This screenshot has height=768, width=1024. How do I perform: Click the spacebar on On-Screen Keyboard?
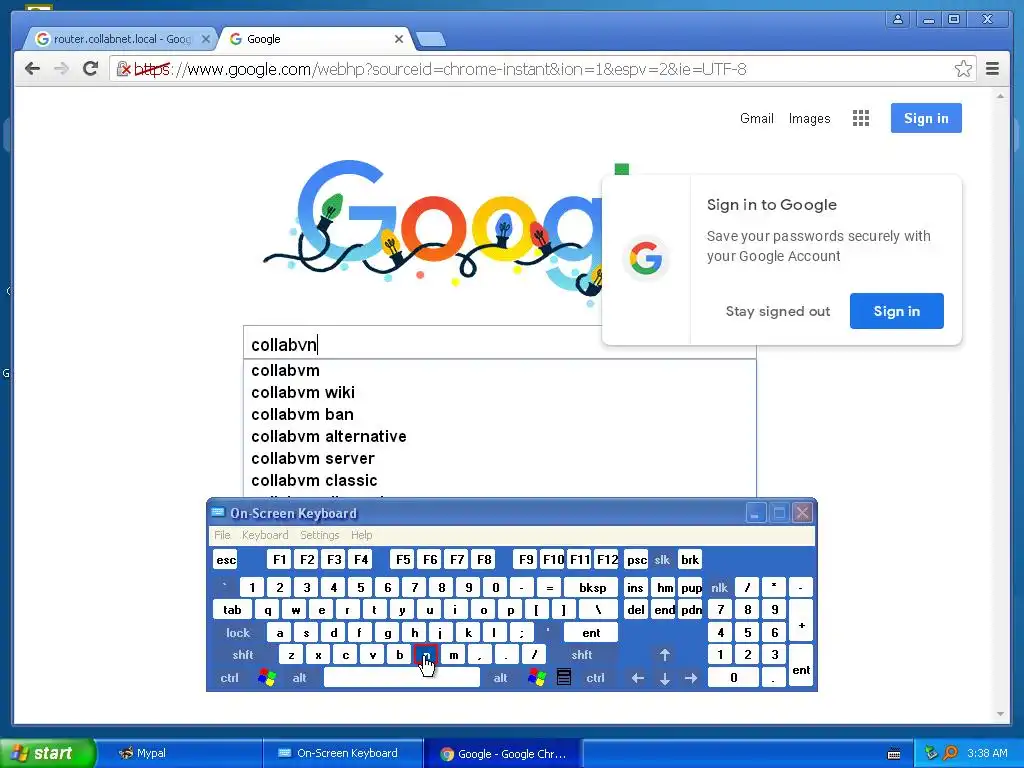coord(402,678)
